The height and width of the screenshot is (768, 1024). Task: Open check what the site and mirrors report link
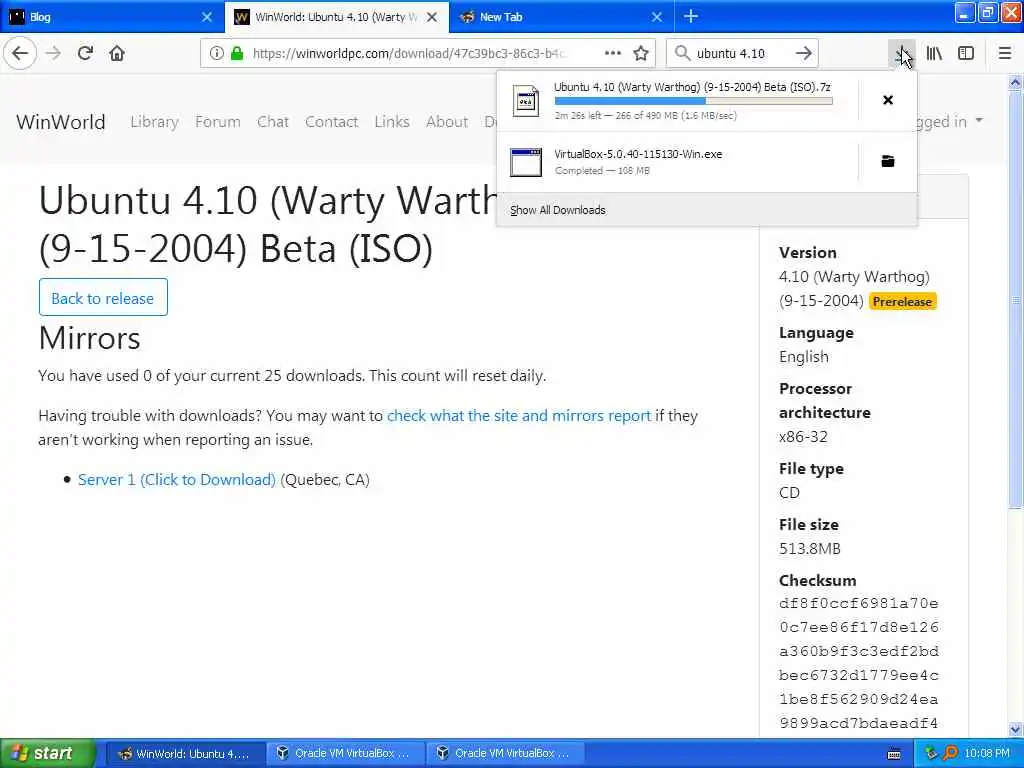point(519,415)
